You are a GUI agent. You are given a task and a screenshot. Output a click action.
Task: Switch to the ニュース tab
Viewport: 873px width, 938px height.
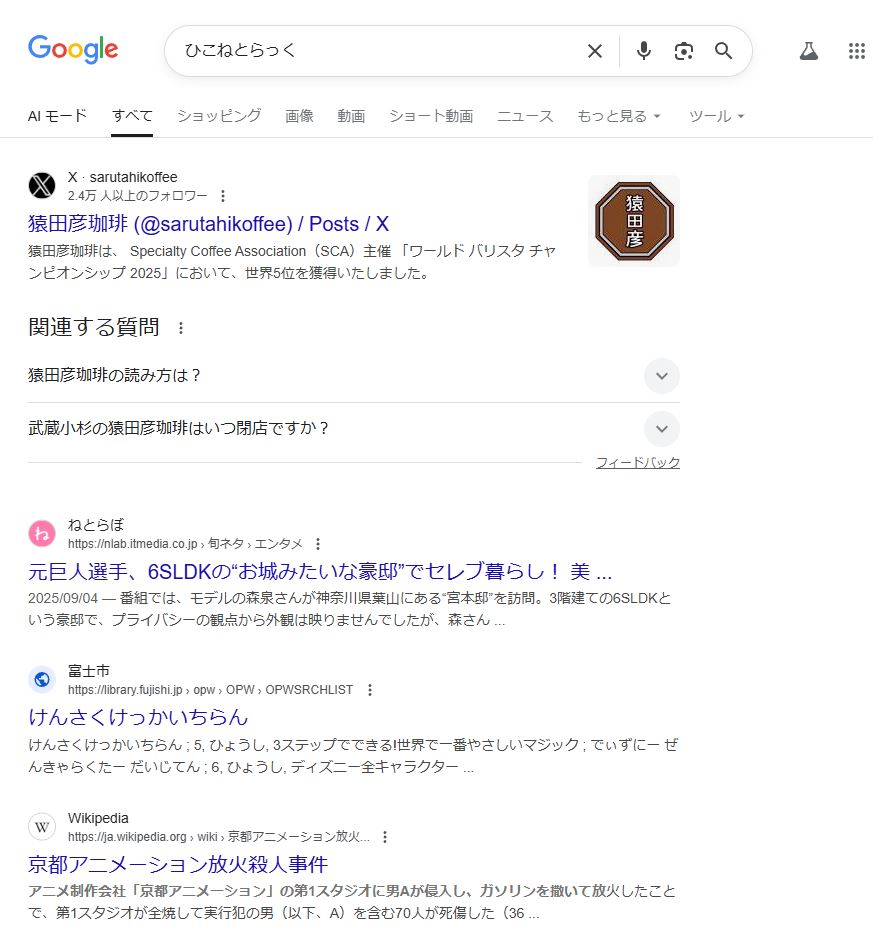tap(525, 116)
